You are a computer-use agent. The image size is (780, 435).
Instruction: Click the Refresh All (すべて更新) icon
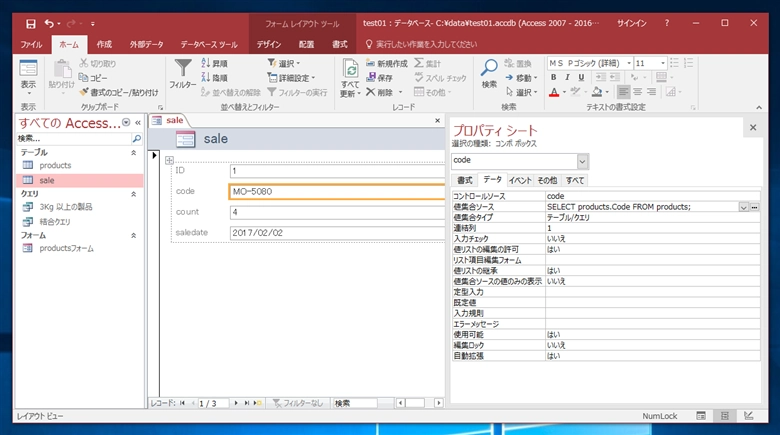tap(350, 69)
